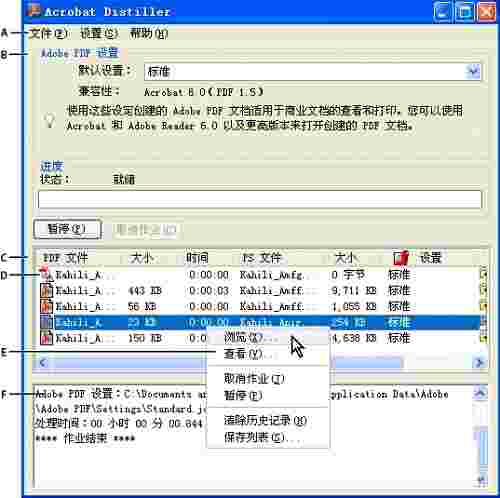Click the 作业结束 line in the log
This screenshot has height=498, width=500.
click(x=85, y=438)
